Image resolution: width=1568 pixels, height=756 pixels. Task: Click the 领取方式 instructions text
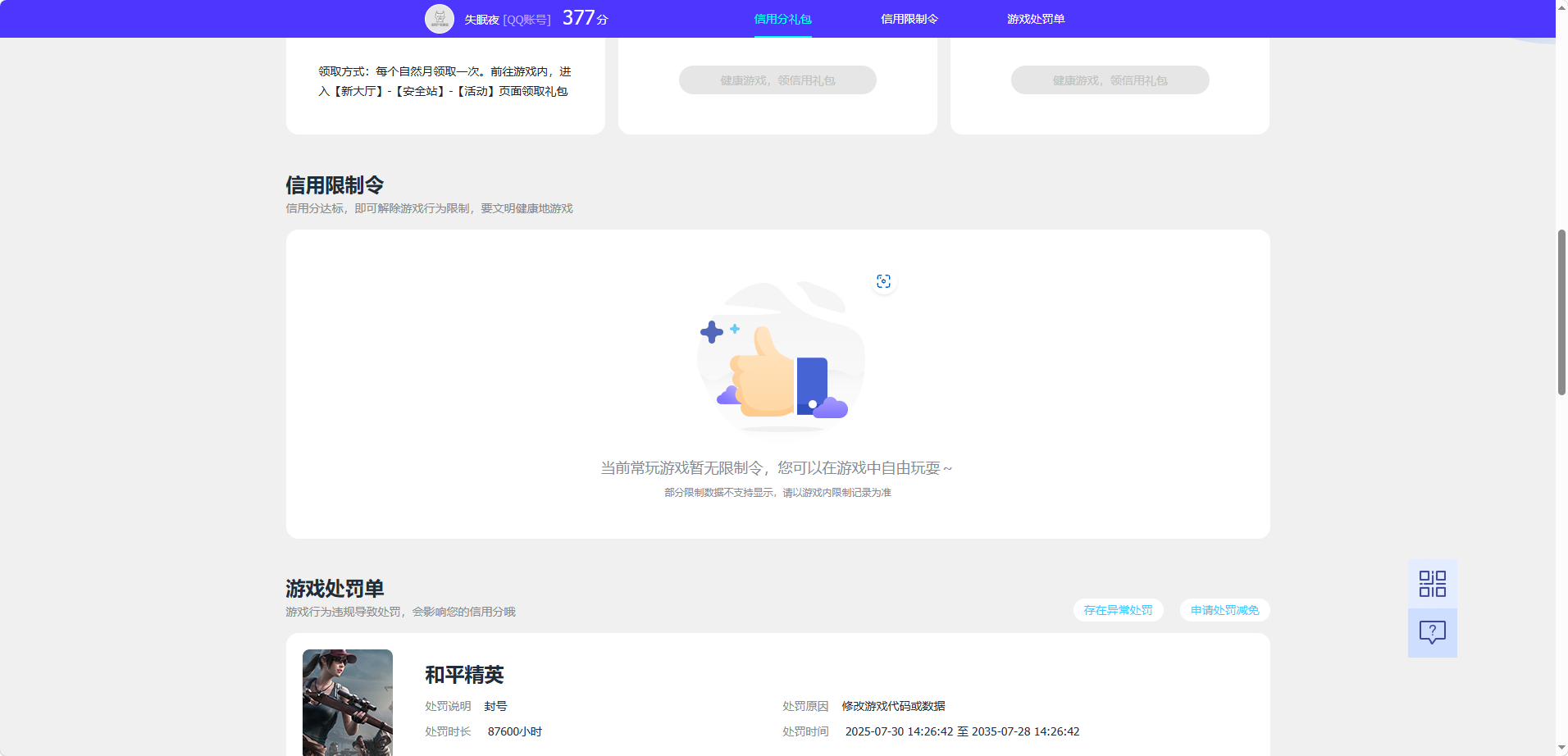click(x=444, y=81)
